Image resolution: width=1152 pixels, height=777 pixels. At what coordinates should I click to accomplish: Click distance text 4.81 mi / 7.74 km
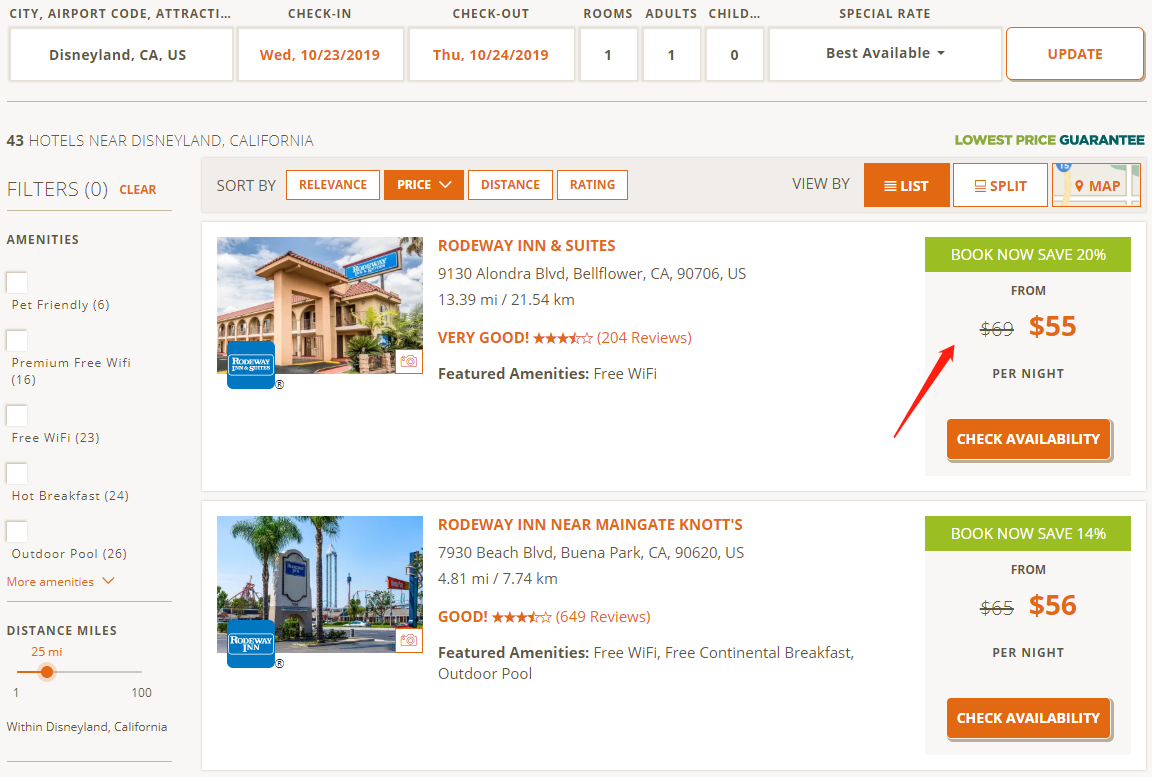pyautogui.click(x=497, y=579)
